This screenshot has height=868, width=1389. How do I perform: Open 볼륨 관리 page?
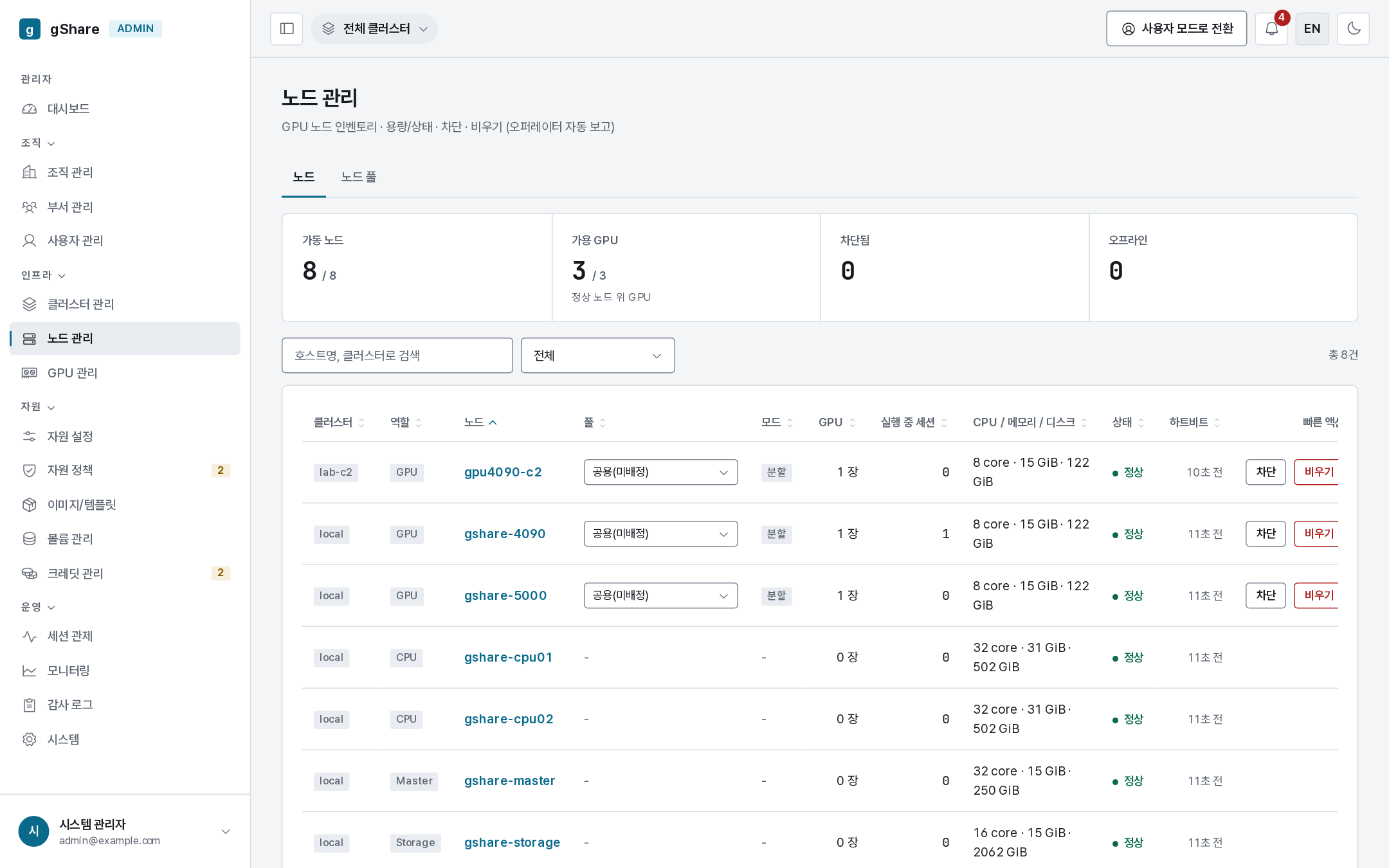(125, 539)
